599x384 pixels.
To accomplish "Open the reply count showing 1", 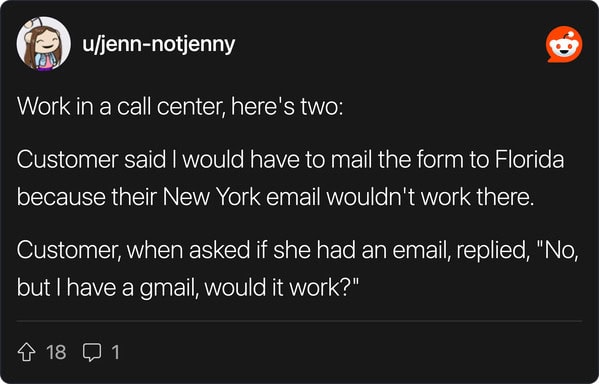I will click(x=116, y=352).
